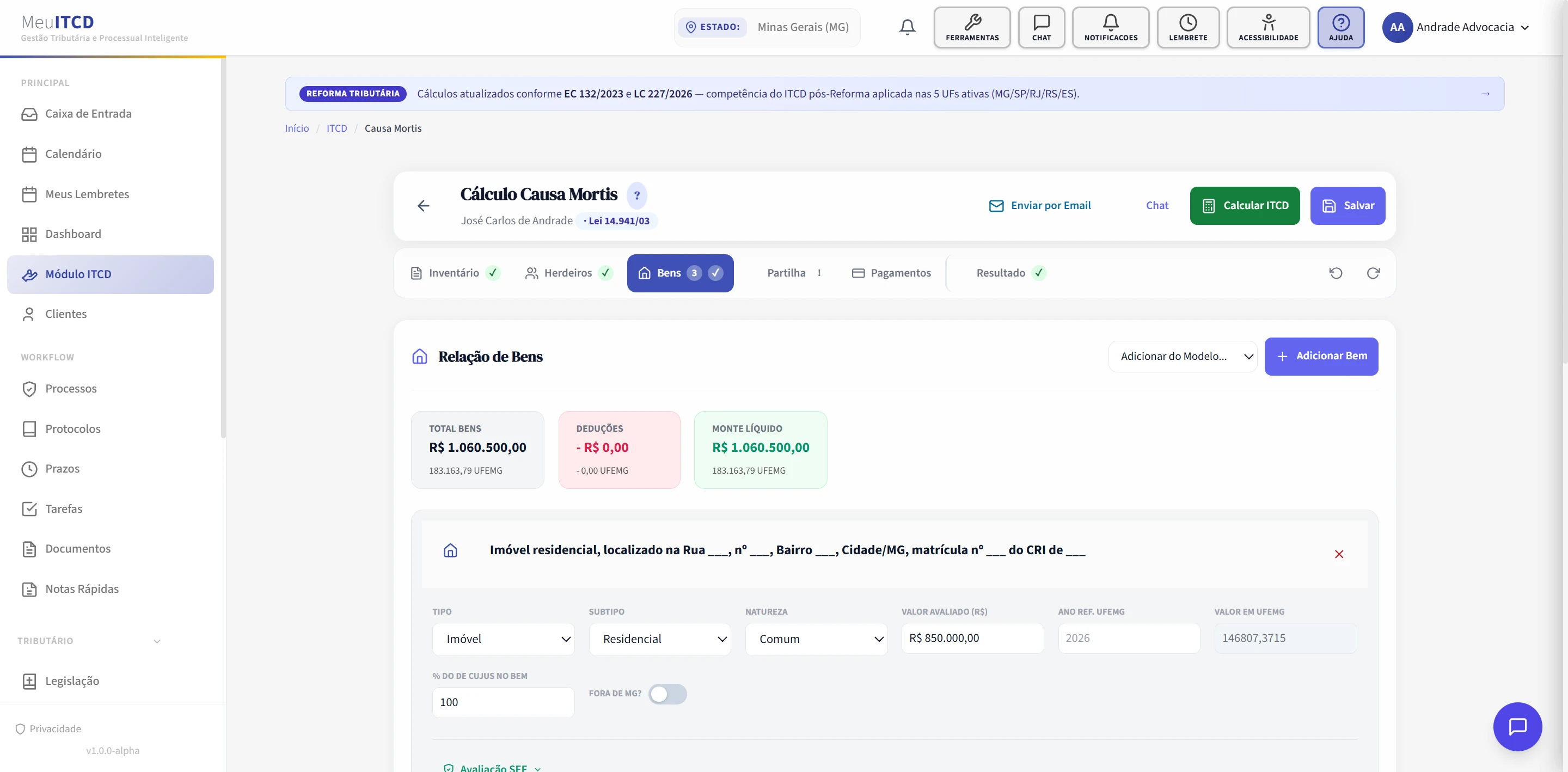
Task: Click the Monte Líquido R$ 1.060.500,00 value
Action: pyautogui.click(x=761, y=448)
